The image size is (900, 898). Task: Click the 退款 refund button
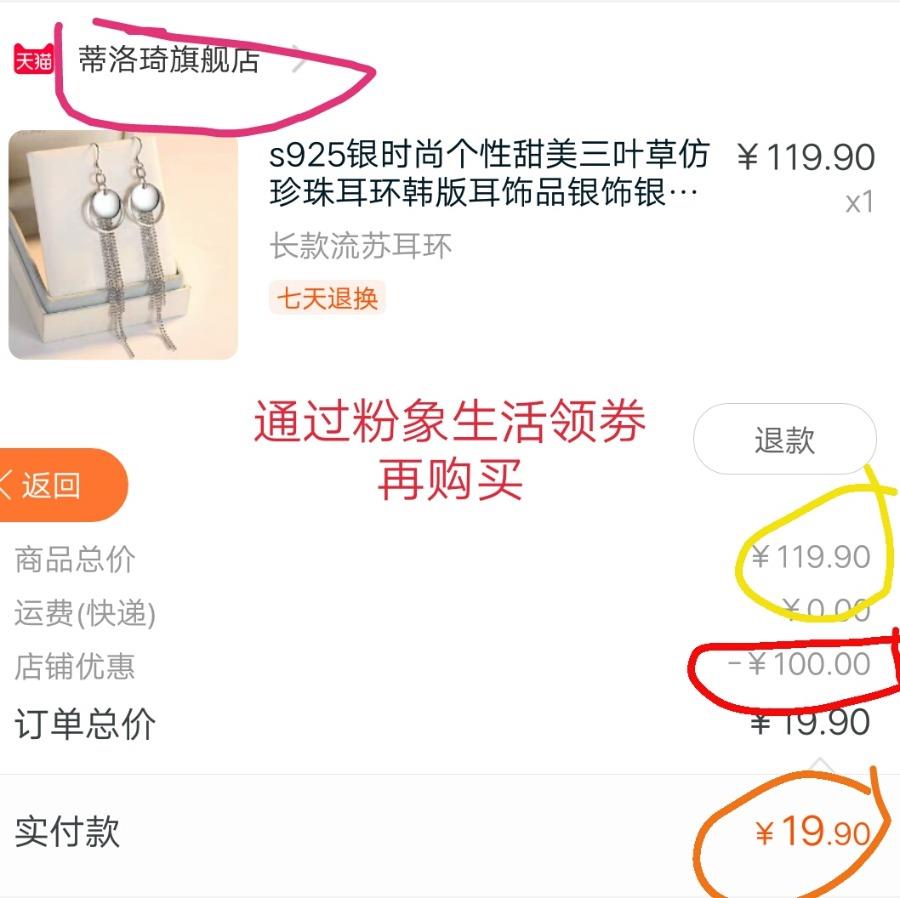click(785, 440)
